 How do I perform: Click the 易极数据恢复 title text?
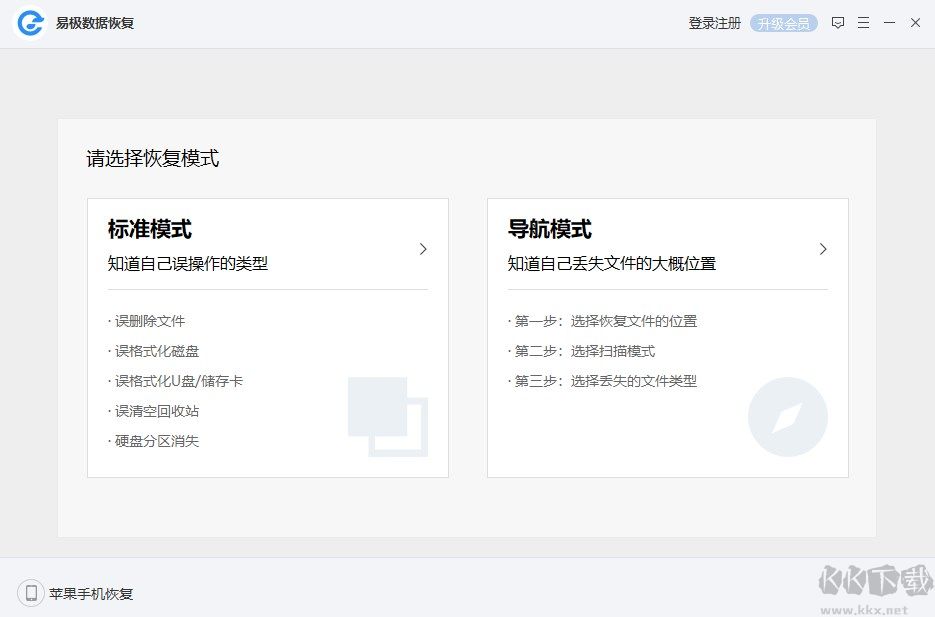click(95, 23)
